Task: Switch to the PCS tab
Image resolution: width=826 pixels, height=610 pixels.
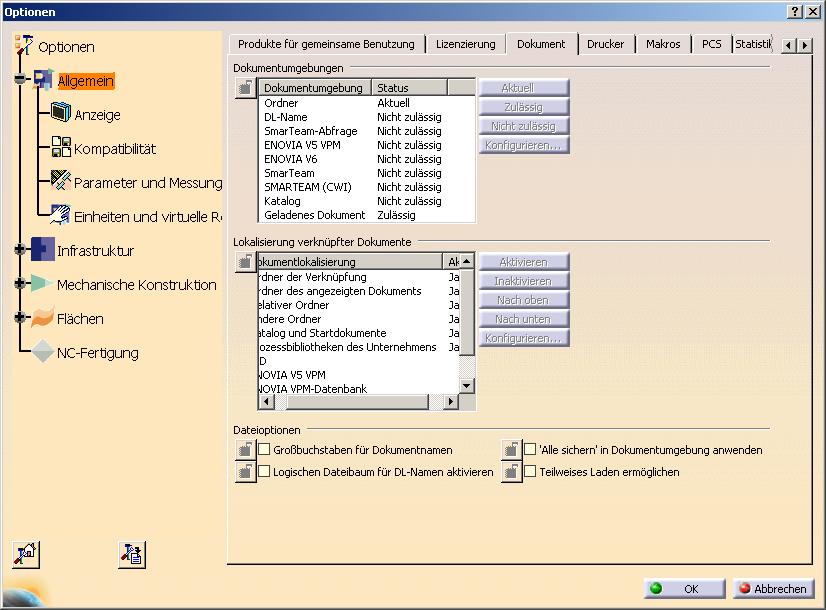Action: [712, 44]
